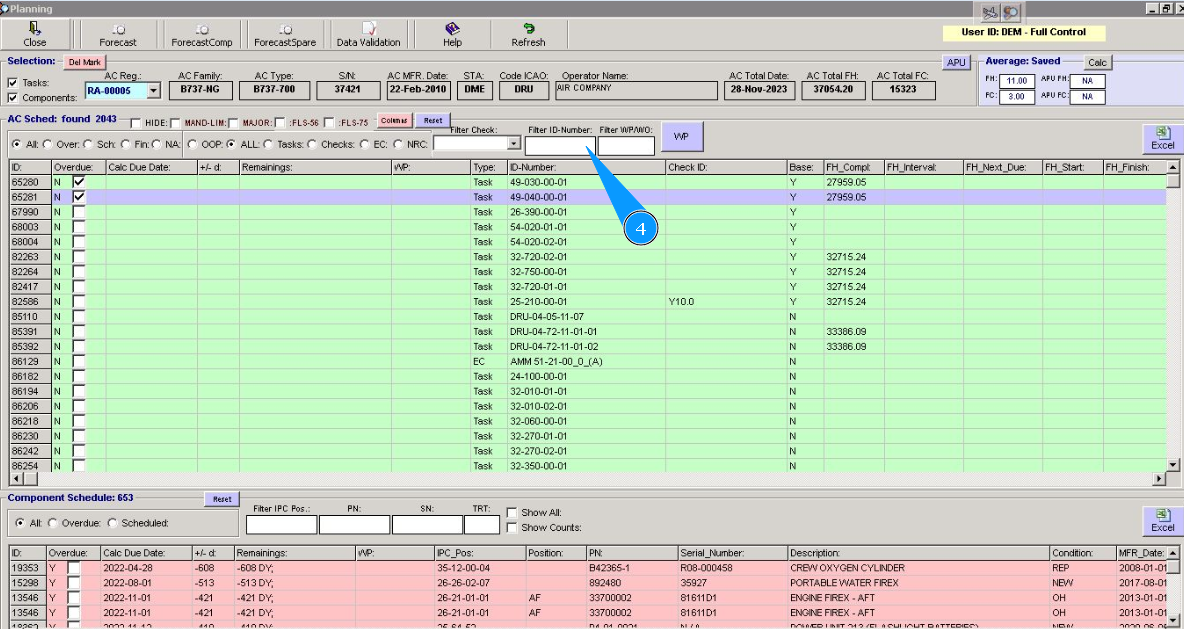Click the Del Mark button
This screenshot has width=1184, height=630.
[84, 62]
